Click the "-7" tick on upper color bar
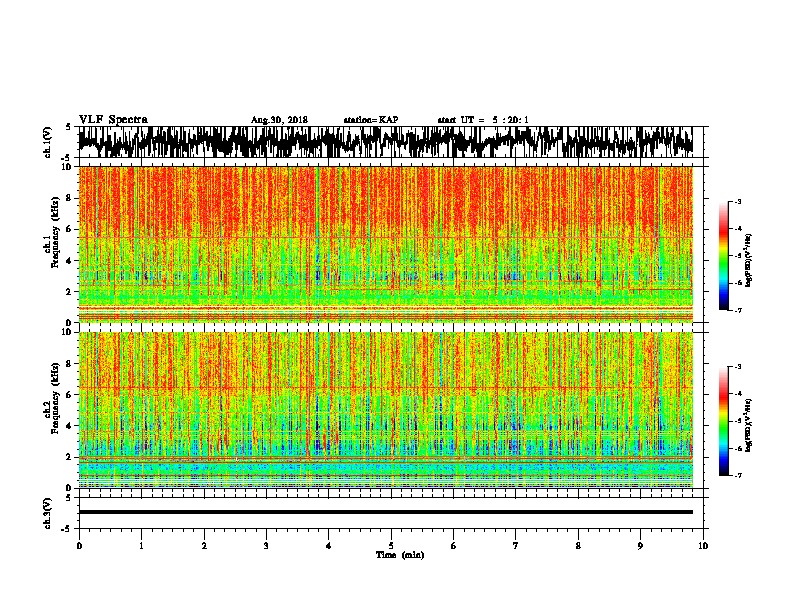Image resolution: width=792 pixels, height=612 pixels. (738, 311)
